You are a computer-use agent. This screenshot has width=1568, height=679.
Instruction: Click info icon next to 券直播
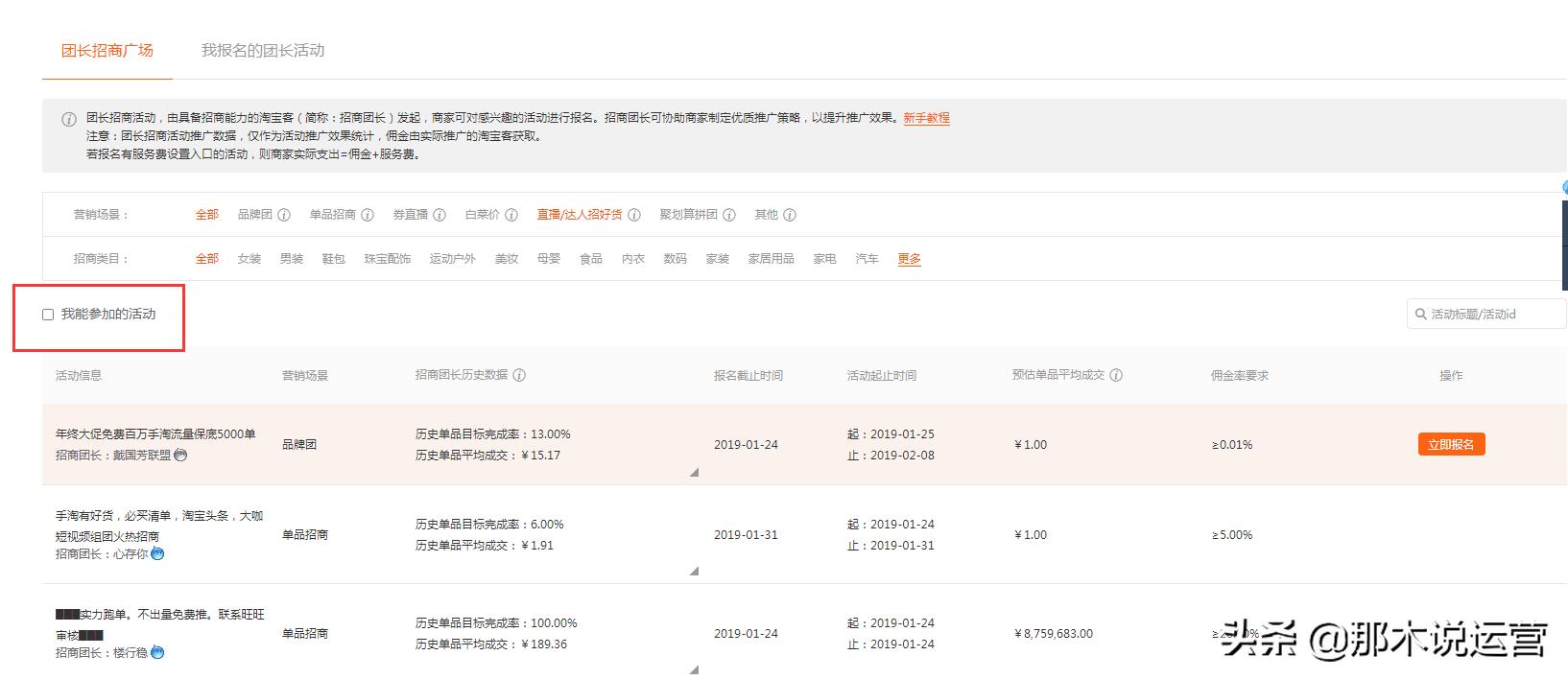[440, 215]
